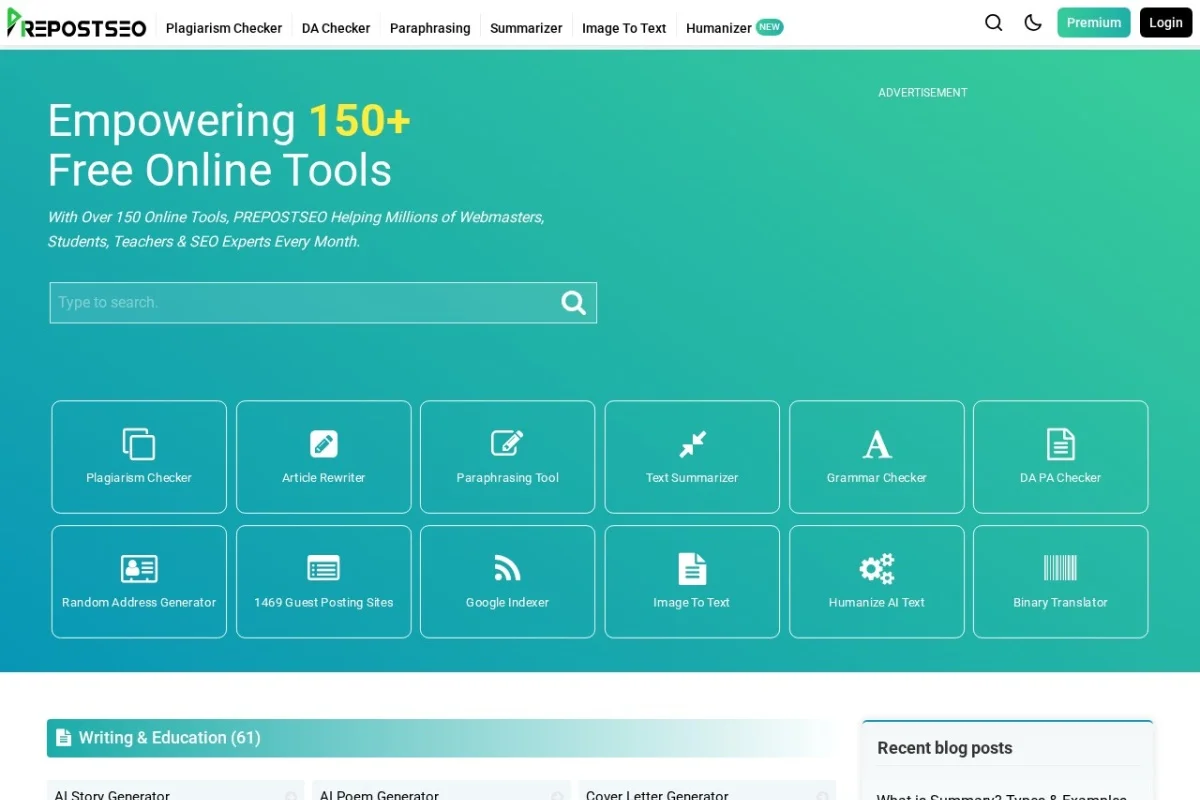
Task: Open the Plagiarism Checker tool card icon
Action: tap(139, 444)
